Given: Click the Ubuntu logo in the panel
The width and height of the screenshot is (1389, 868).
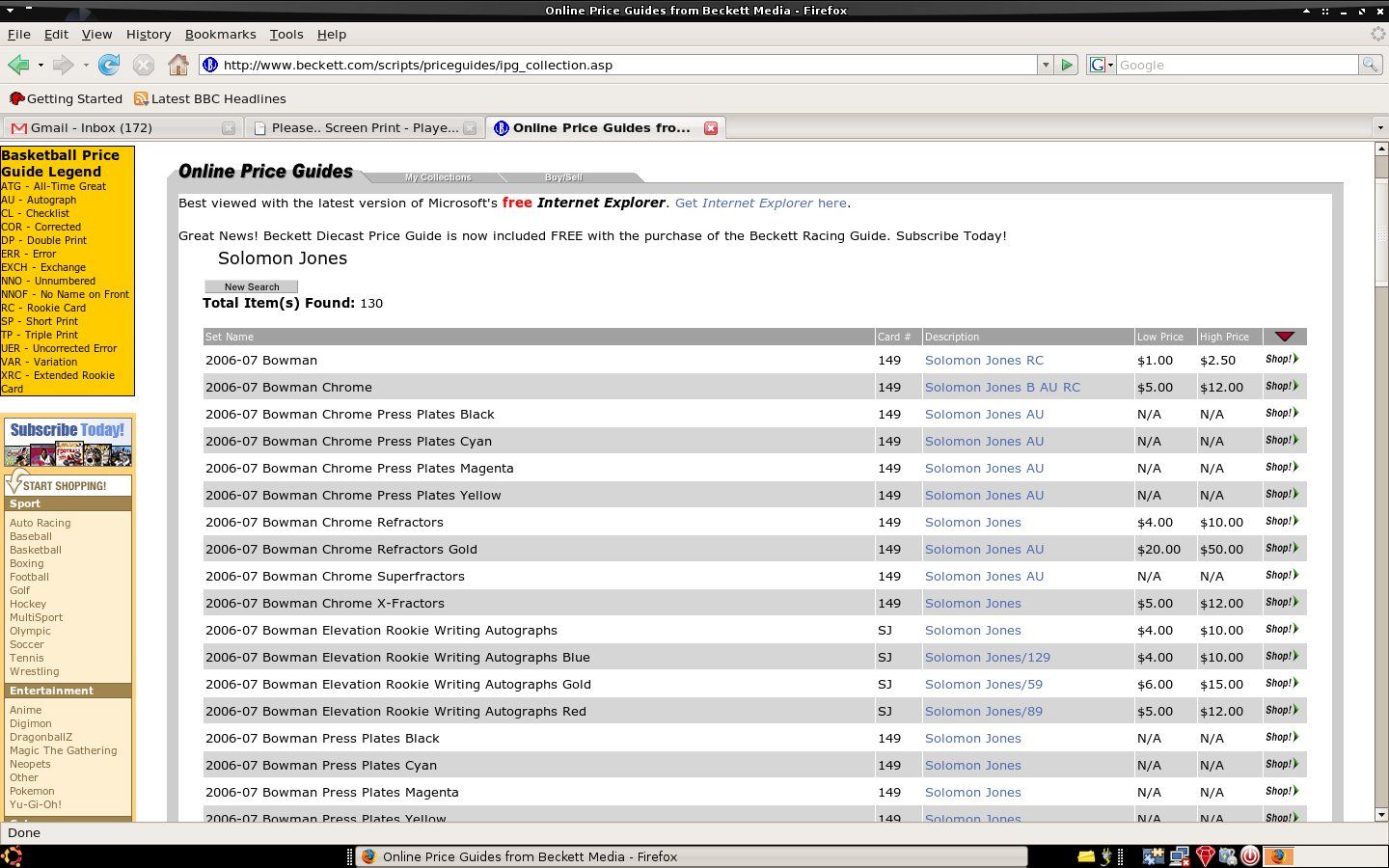Looking at the screenshot, I should [x=12, y=855].
